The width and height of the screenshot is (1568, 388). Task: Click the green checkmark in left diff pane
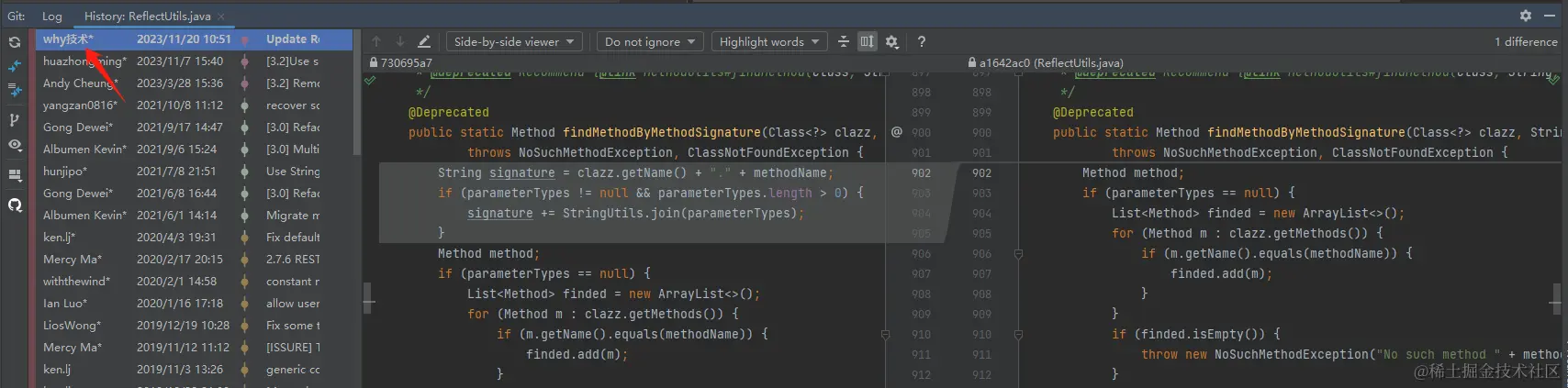coord(369,81)
